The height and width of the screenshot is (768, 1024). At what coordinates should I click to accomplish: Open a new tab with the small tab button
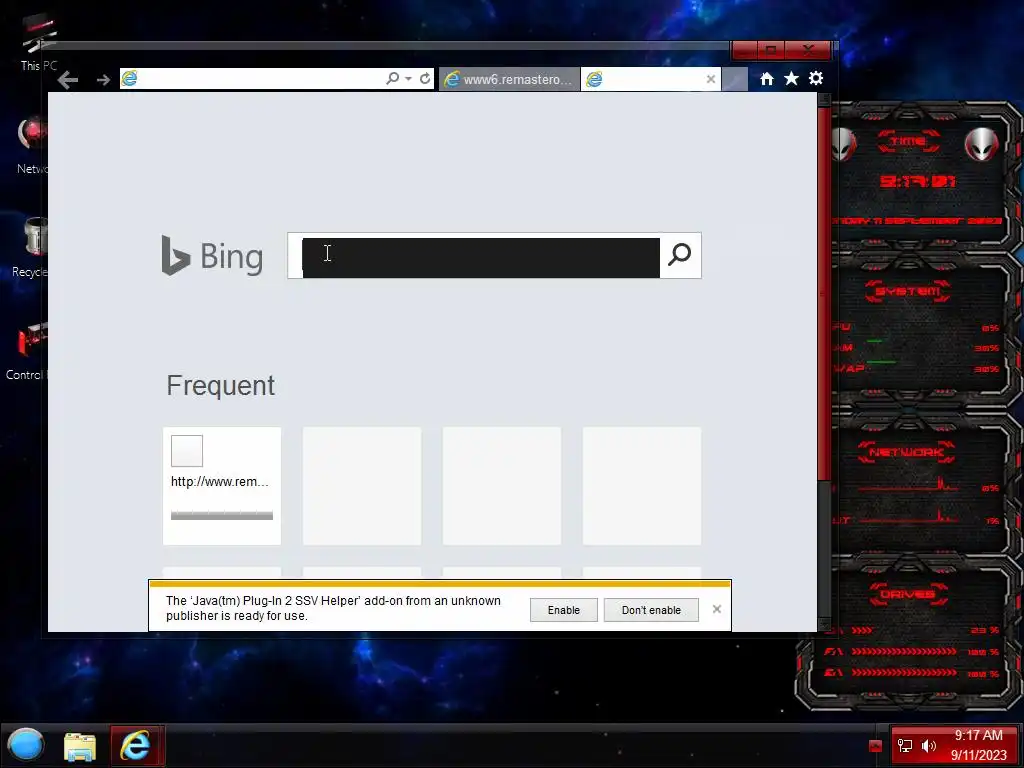point(735,79)
